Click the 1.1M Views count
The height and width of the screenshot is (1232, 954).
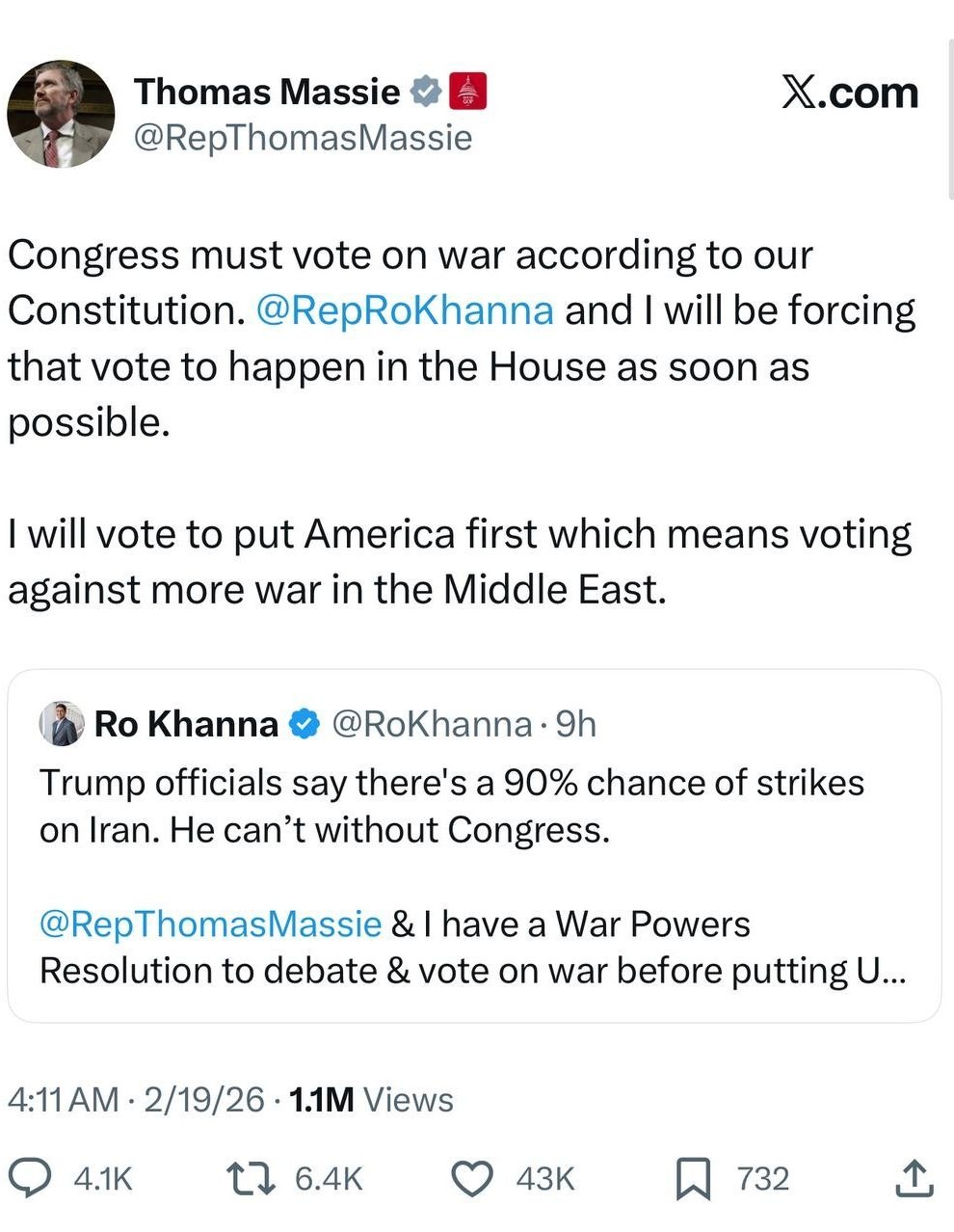[x=371, y=1099]
